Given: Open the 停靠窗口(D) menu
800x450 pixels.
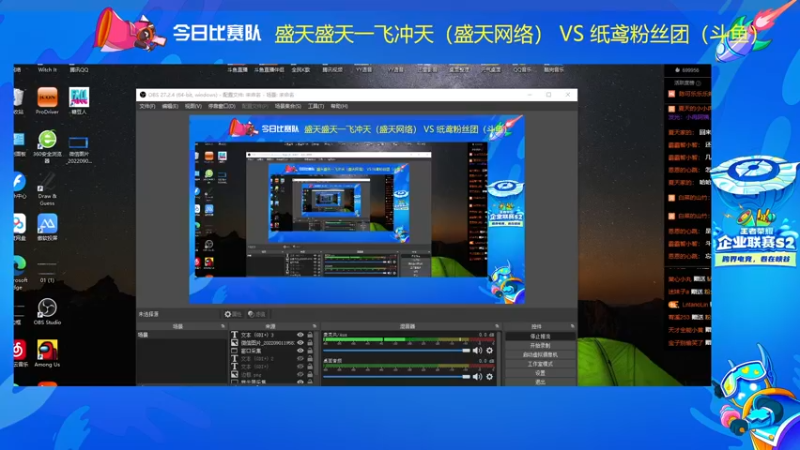Looking at the screenshot, I should pos(221,106).
